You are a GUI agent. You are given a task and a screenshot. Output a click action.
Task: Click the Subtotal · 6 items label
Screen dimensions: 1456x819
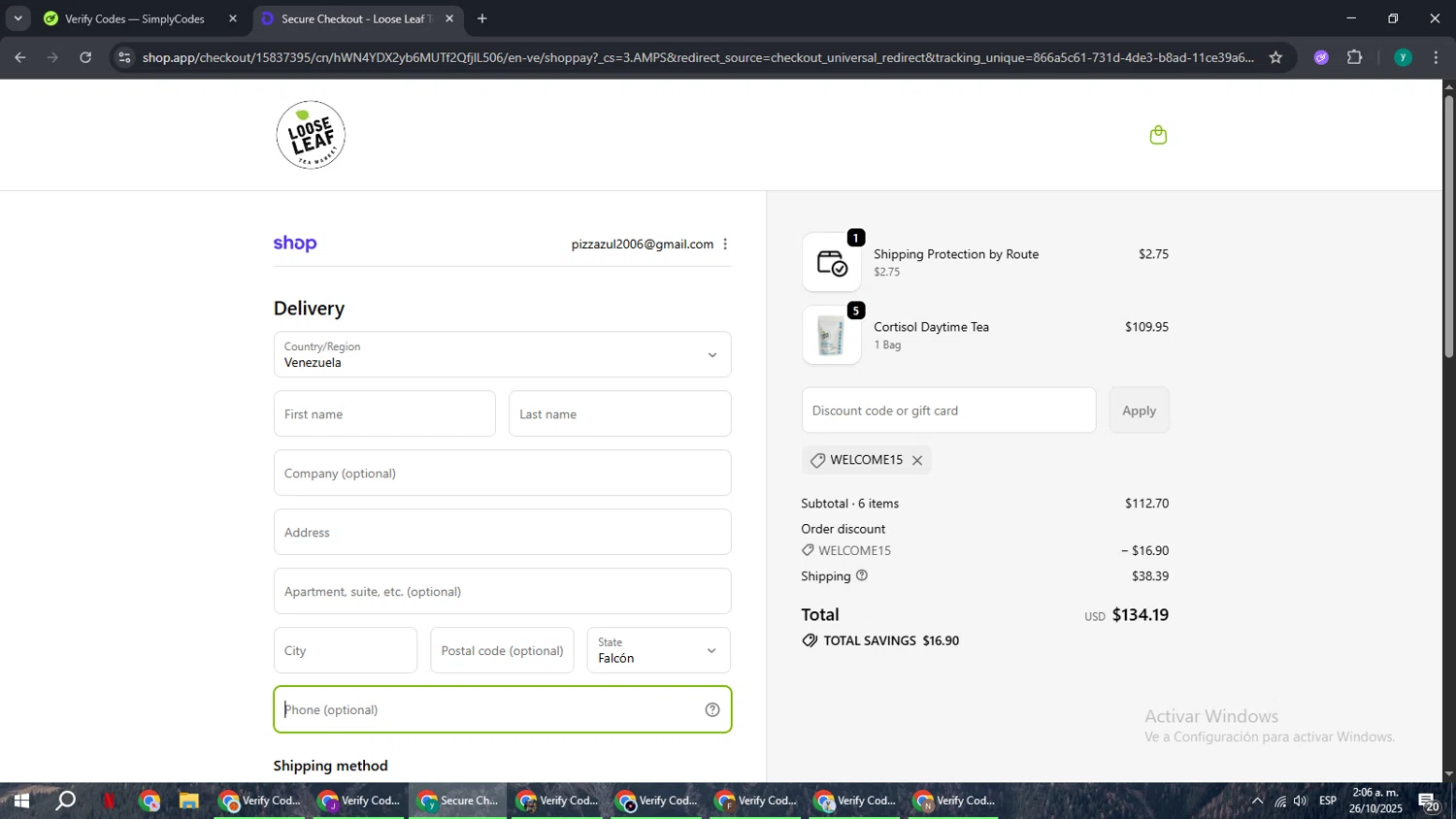point(849,503)
